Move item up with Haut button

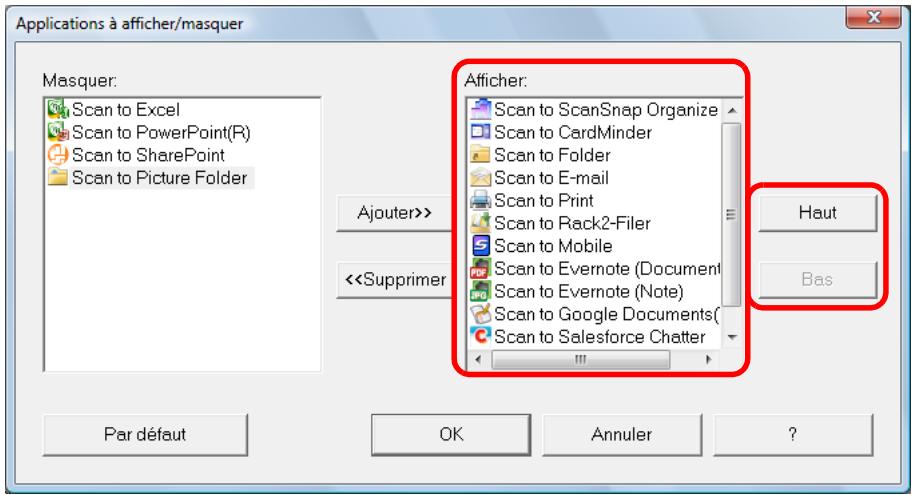click(817, 213)
